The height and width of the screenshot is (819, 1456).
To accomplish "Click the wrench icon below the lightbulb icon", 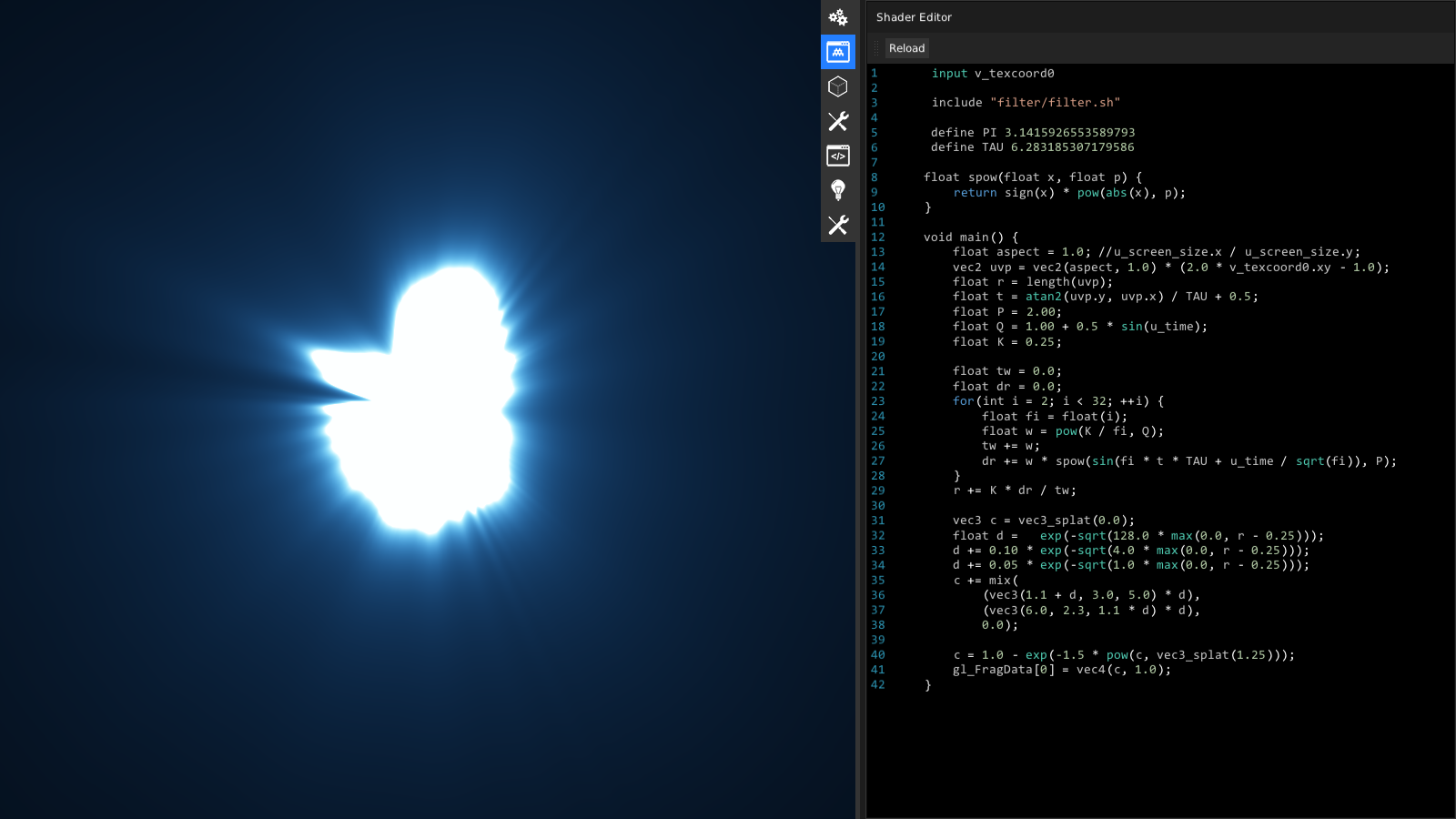I will 838,225.
